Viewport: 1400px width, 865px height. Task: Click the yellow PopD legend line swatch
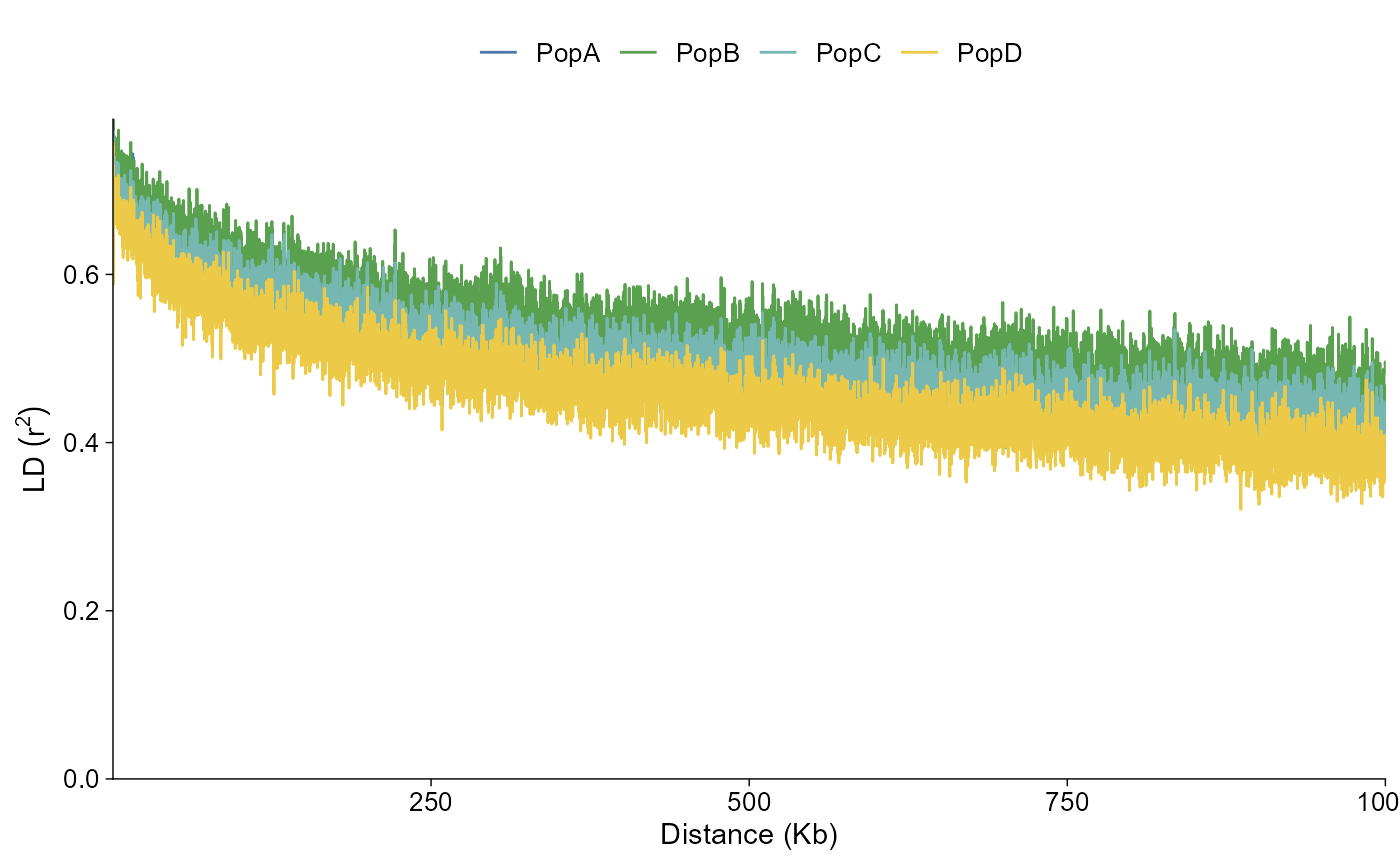click(x=920, y=54)
